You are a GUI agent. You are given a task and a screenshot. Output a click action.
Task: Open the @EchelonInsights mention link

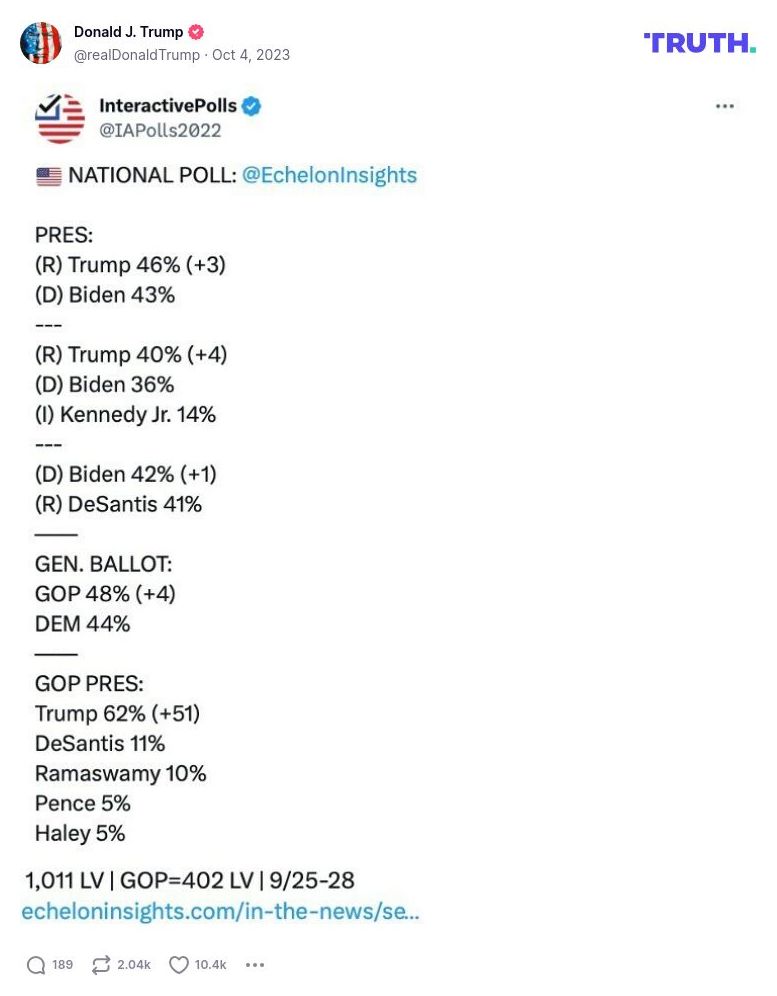(329, 175)
